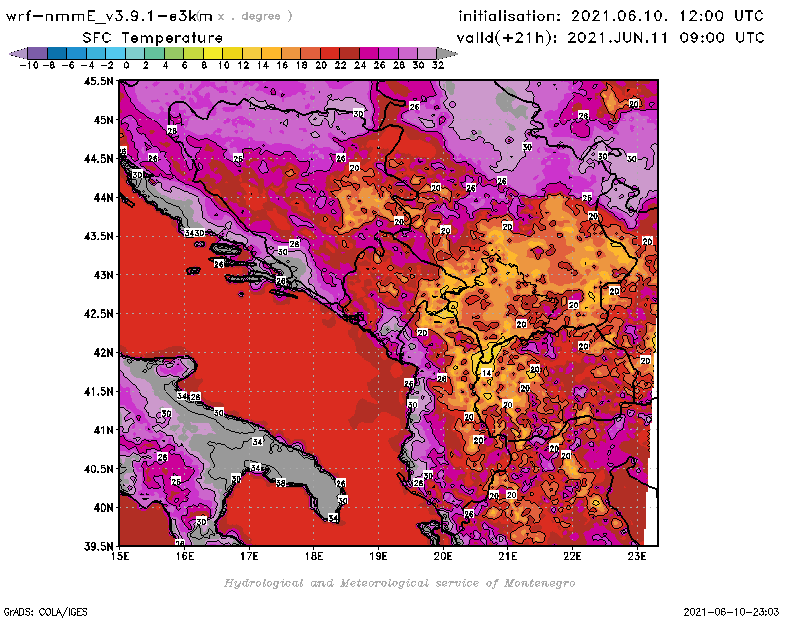This screenshot has width=800, height=618.
Task: Click the 40.5N latitude label
Action: [98, 469]
